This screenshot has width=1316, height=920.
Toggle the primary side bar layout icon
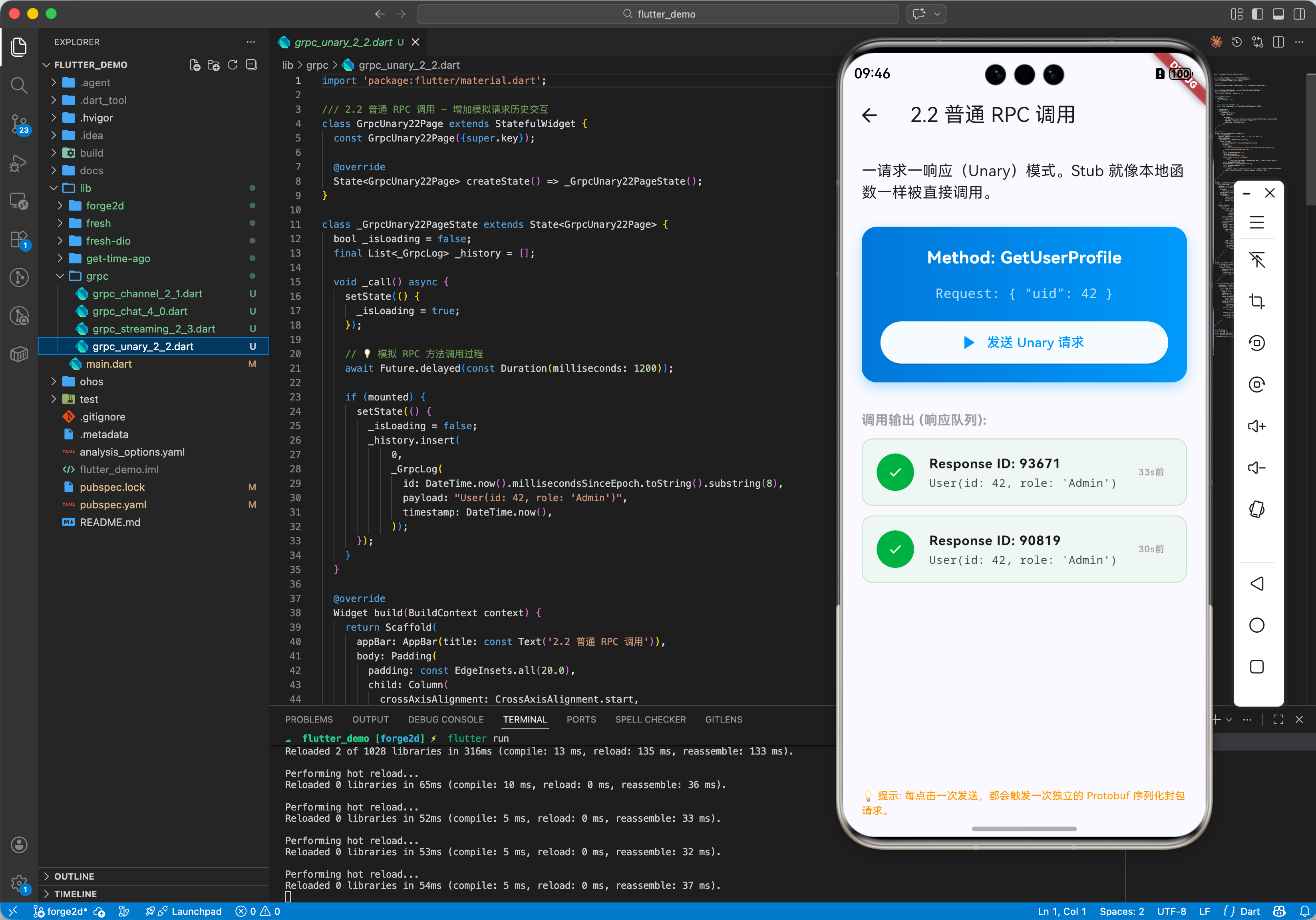(1258, 14)
